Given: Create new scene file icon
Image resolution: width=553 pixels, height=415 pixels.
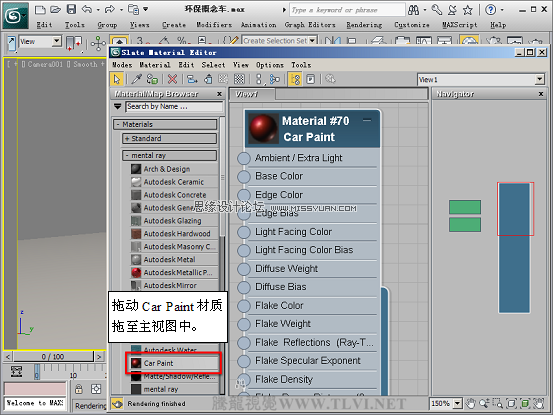Looking at the screenshot, I should coord(40,10).
